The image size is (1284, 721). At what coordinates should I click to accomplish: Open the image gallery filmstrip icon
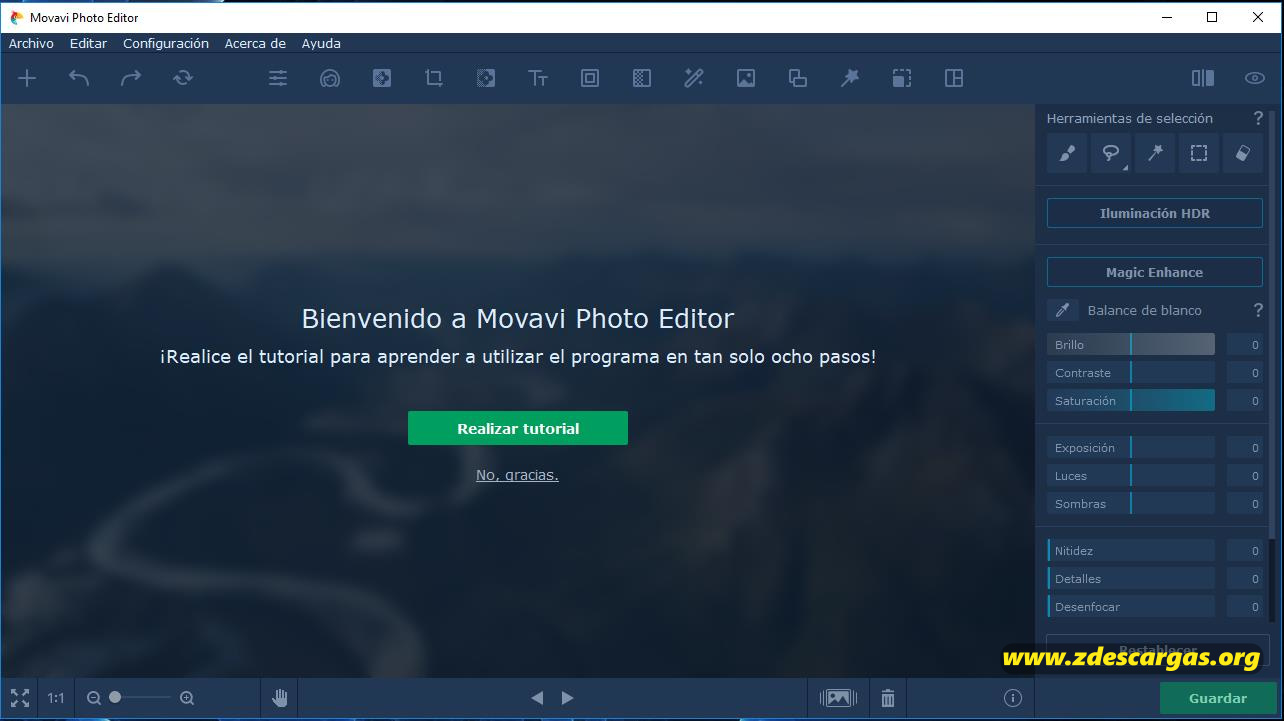pyautogui.click(x=839, y=698)
